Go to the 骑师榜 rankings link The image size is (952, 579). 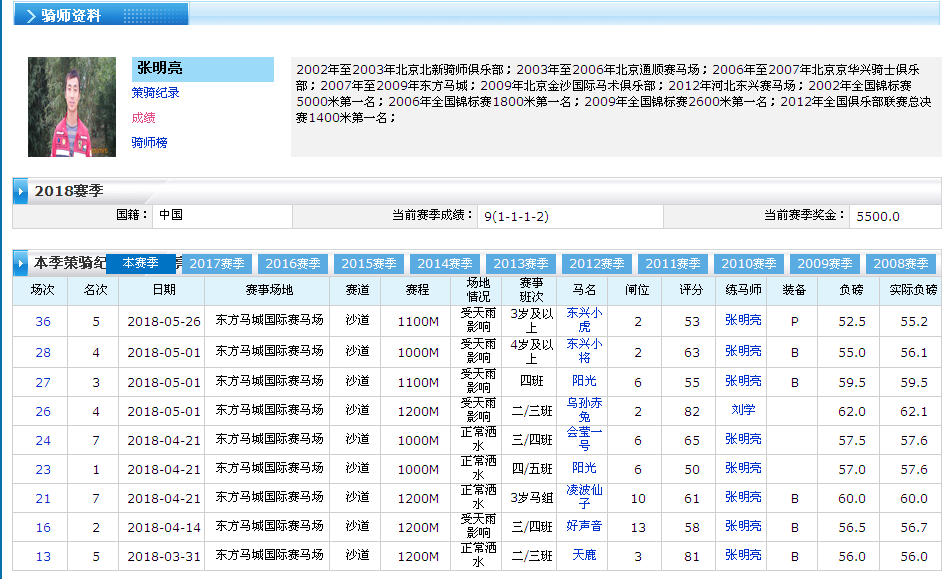[x=149, y=143]
